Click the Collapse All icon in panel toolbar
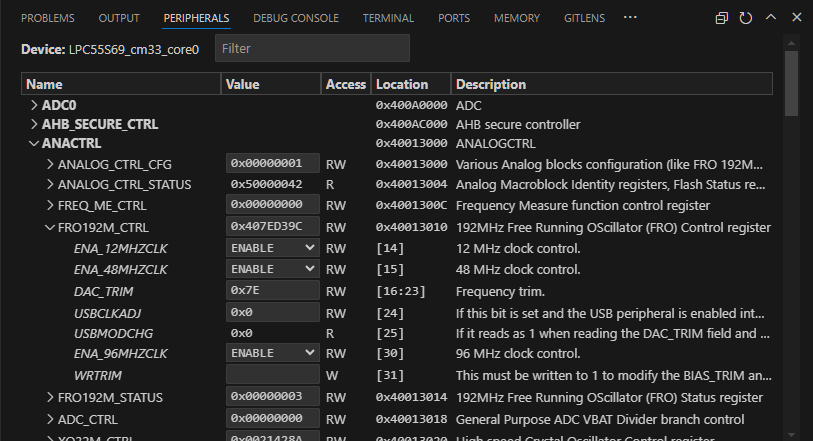This screenshot has width=813, height=441. coord(722,18)
